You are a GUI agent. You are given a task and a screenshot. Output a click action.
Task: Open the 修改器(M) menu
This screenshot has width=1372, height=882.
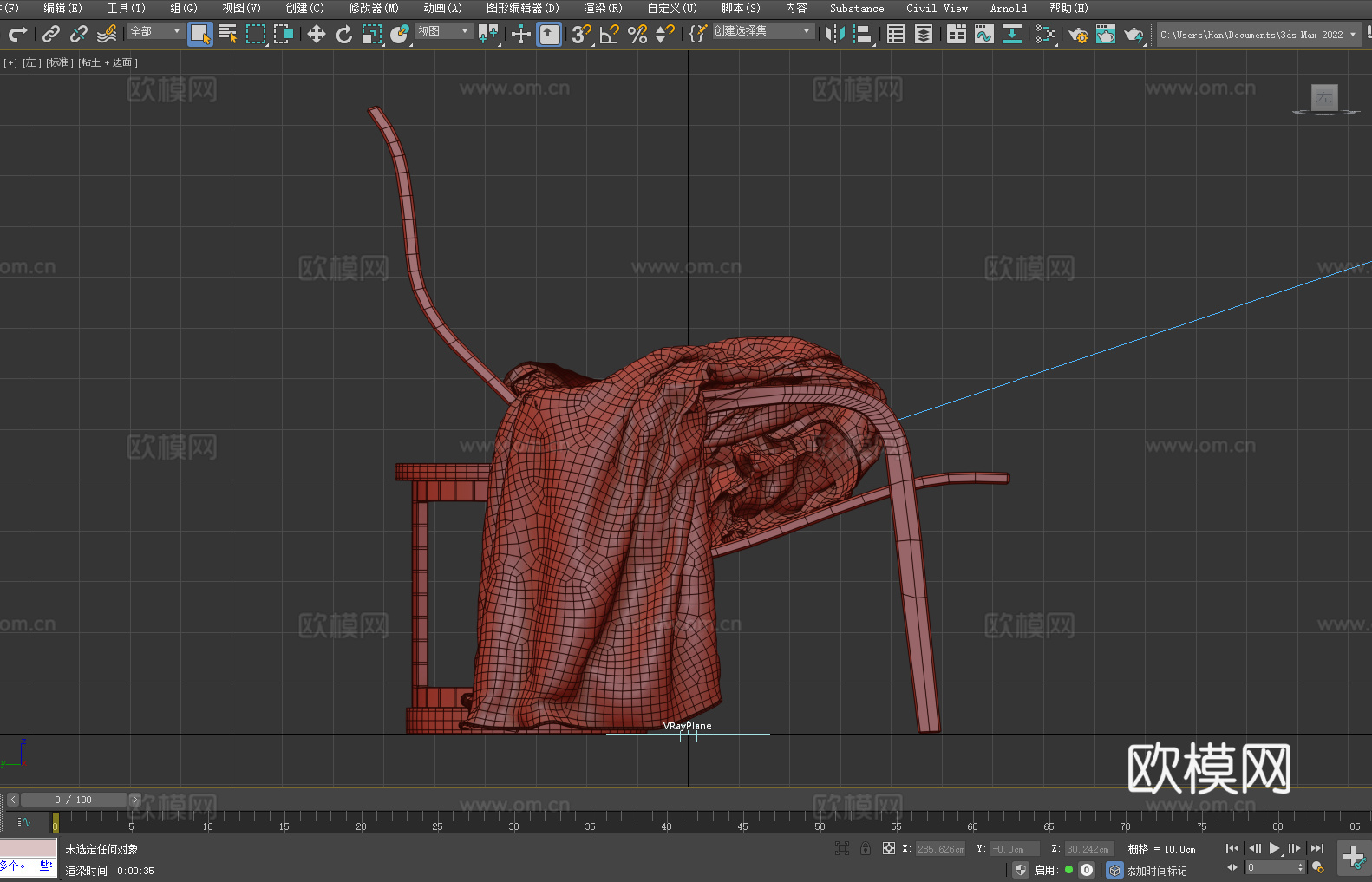[x=374, y=8]
